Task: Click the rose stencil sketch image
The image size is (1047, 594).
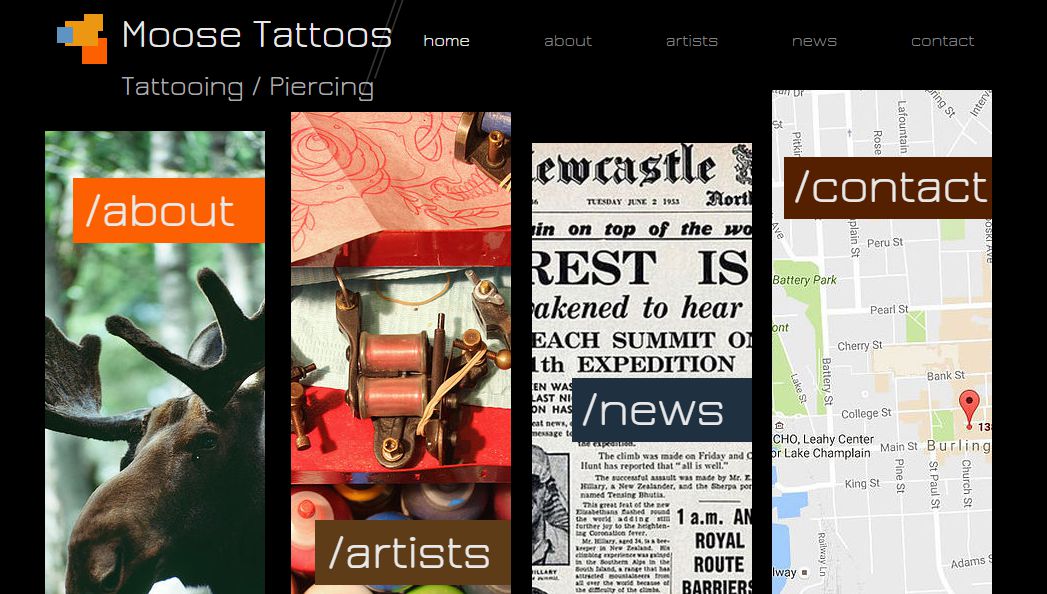Action: [x=401, y=188]
